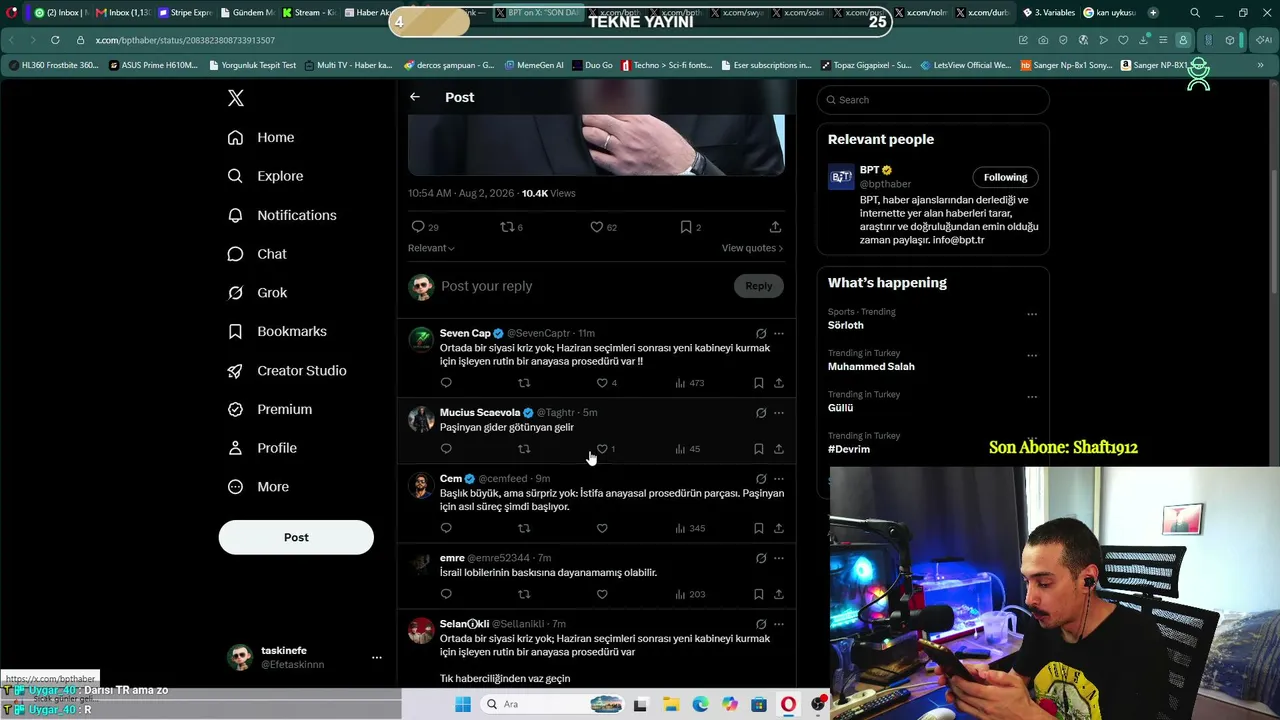Reply to Mucius Scaevola's comment

coord(446,449)
